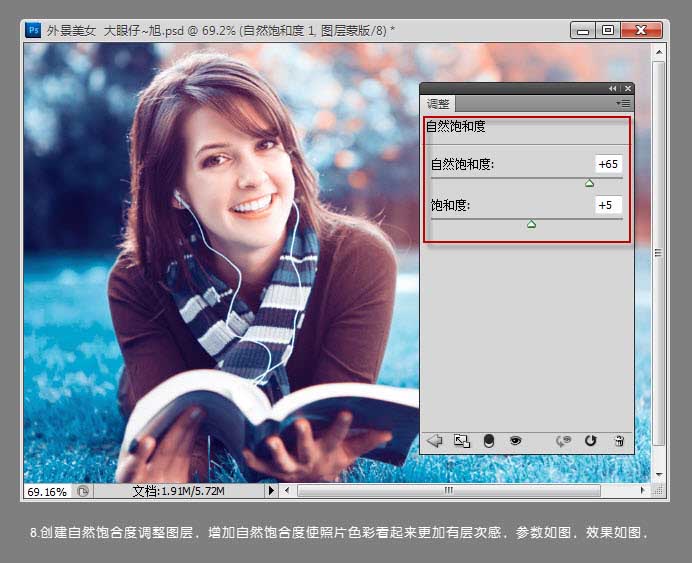692x563 pixels.
Task: Close the adjustments panel
Action: (x=628, y=89)
